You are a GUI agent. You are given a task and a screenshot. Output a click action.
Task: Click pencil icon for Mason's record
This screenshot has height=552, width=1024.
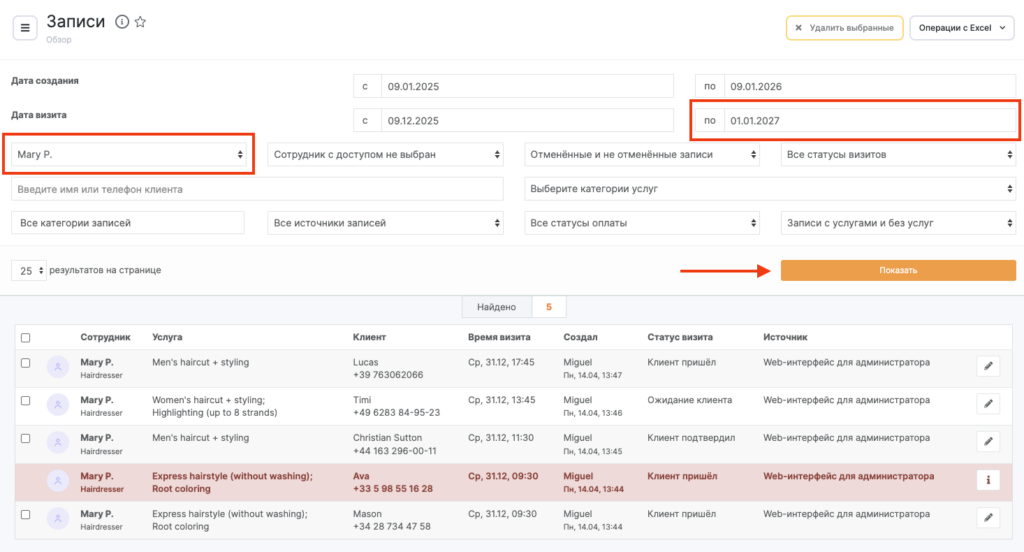coord(988,517)
